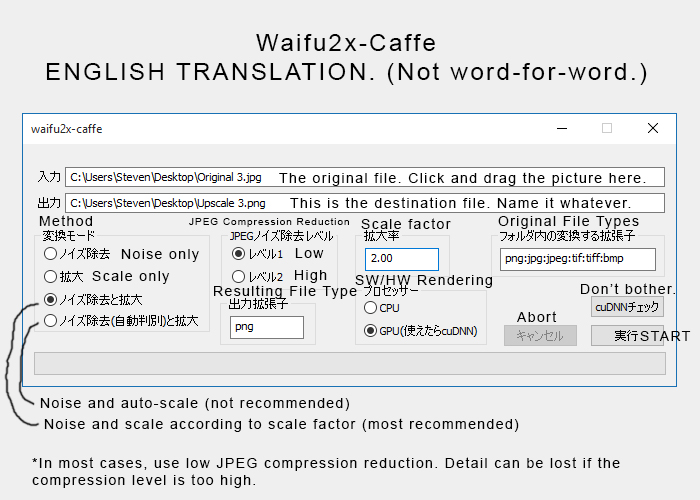Image resolution: width=700 pixels, height=500 pixels.
Task: Choose レベル1 Low noise reduction level
Action: point(258,254)
